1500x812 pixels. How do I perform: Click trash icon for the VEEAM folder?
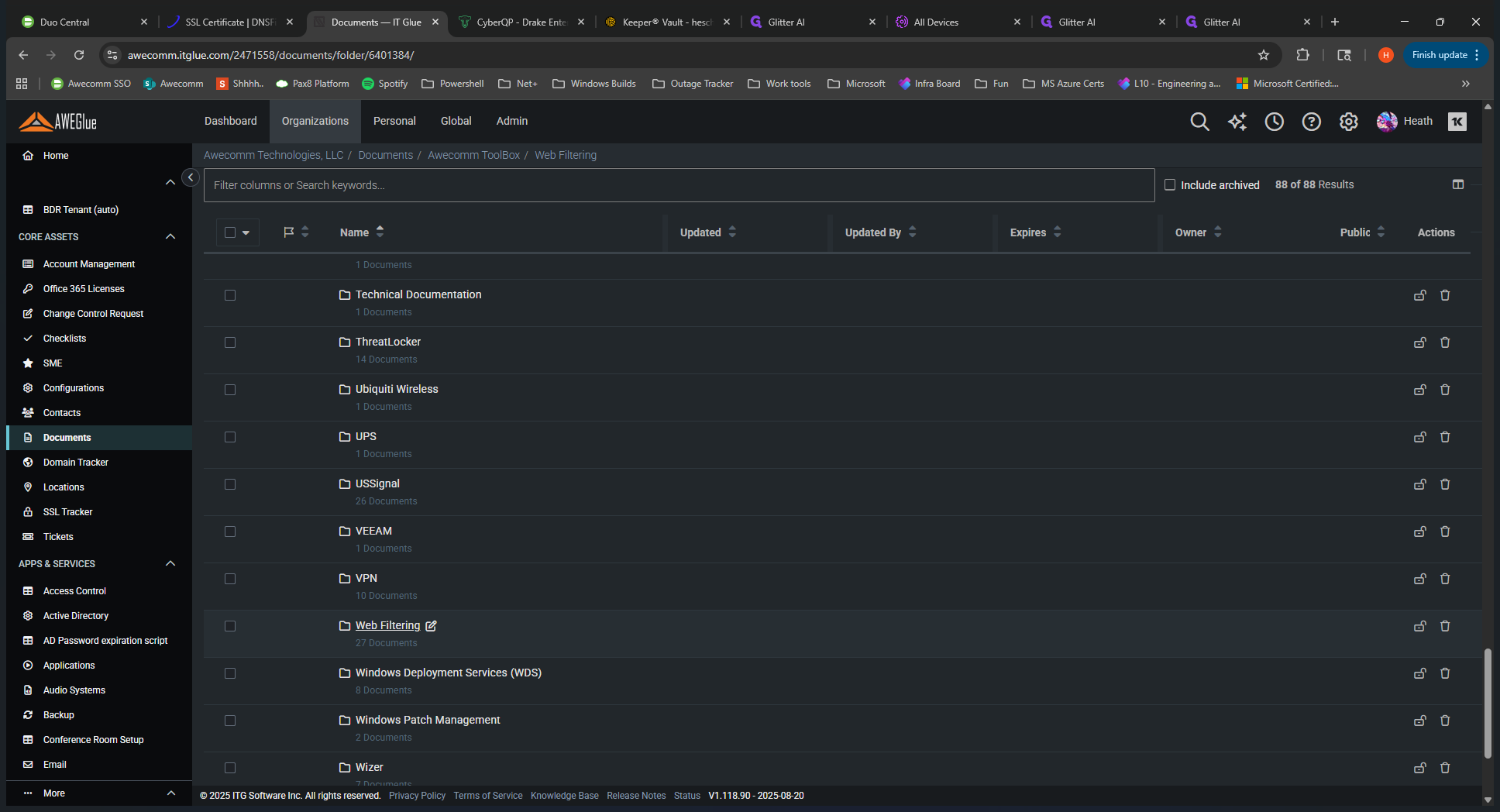pos(1445,532)
